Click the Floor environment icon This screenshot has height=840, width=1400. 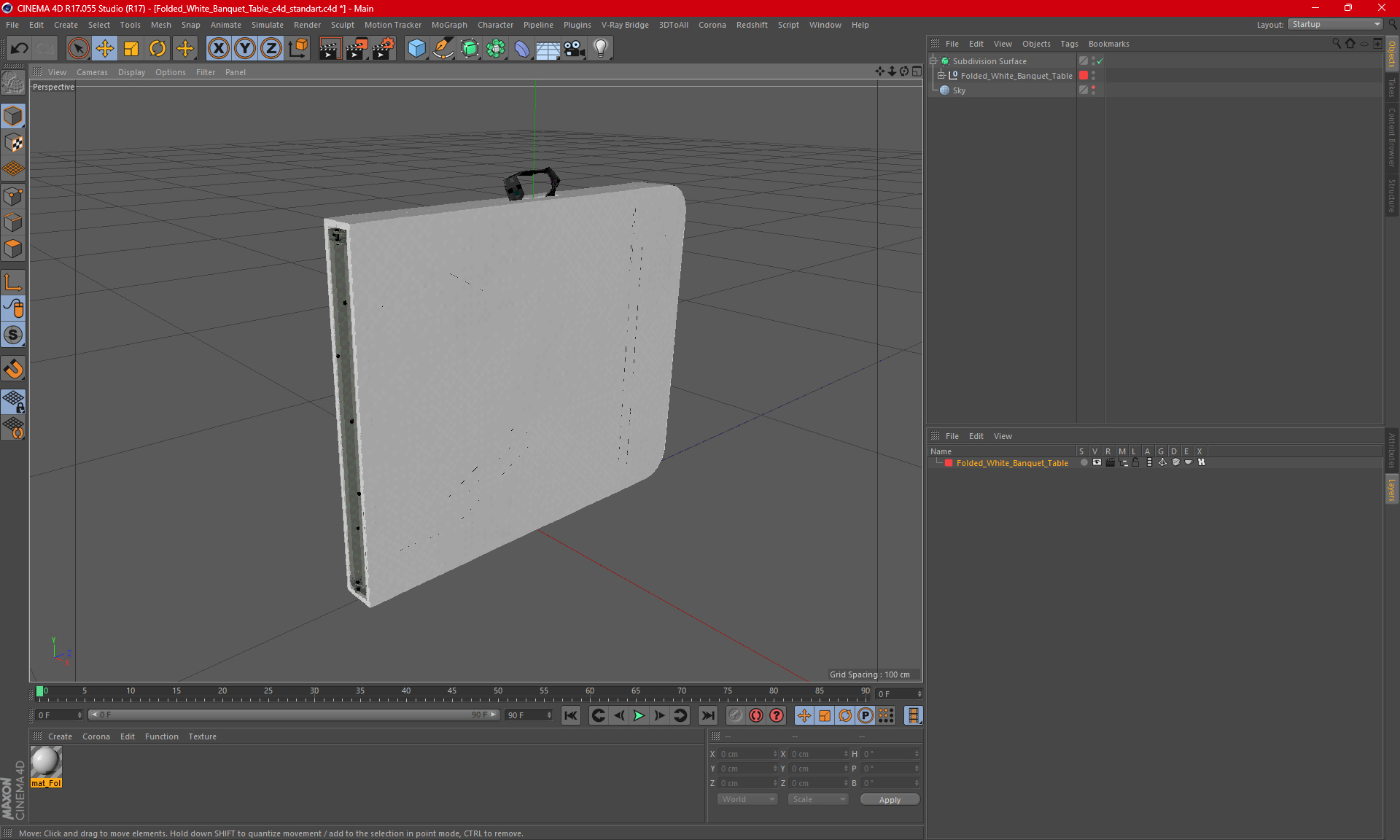[x=548, y=49]
